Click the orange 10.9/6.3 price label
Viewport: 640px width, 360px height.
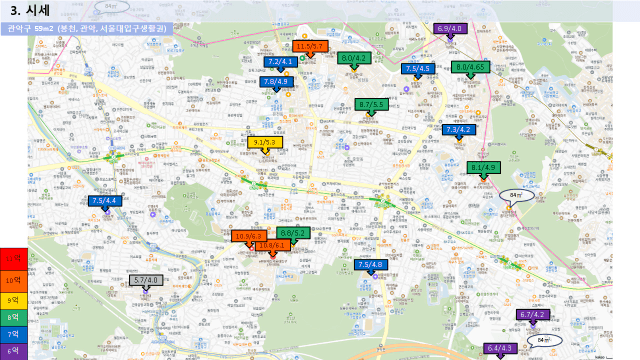(249, 236)
